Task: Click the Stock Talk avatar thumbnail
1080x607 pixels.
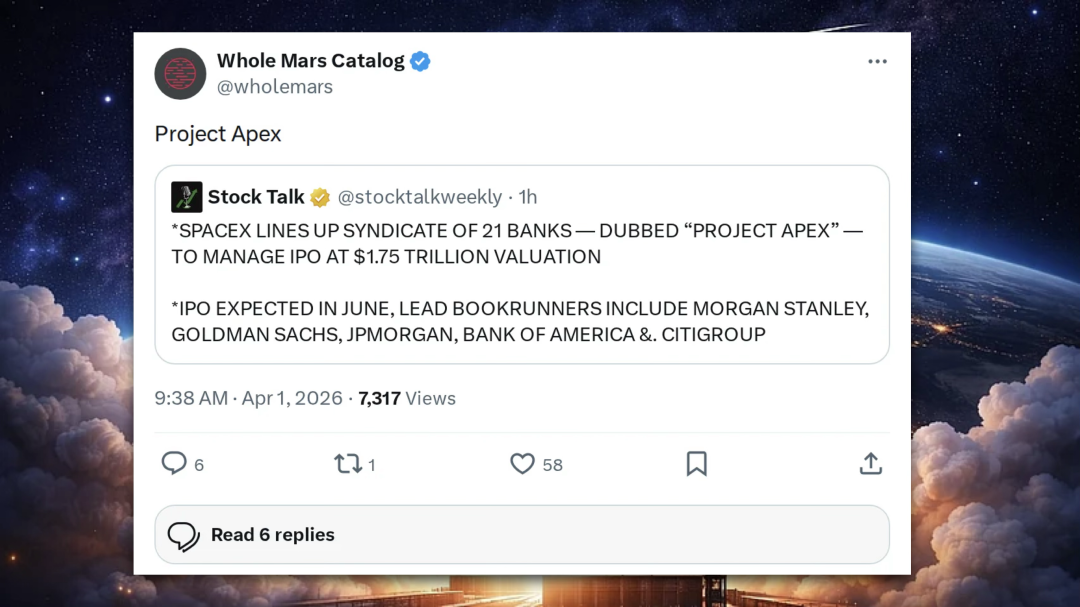Action: tap(186, 196)
